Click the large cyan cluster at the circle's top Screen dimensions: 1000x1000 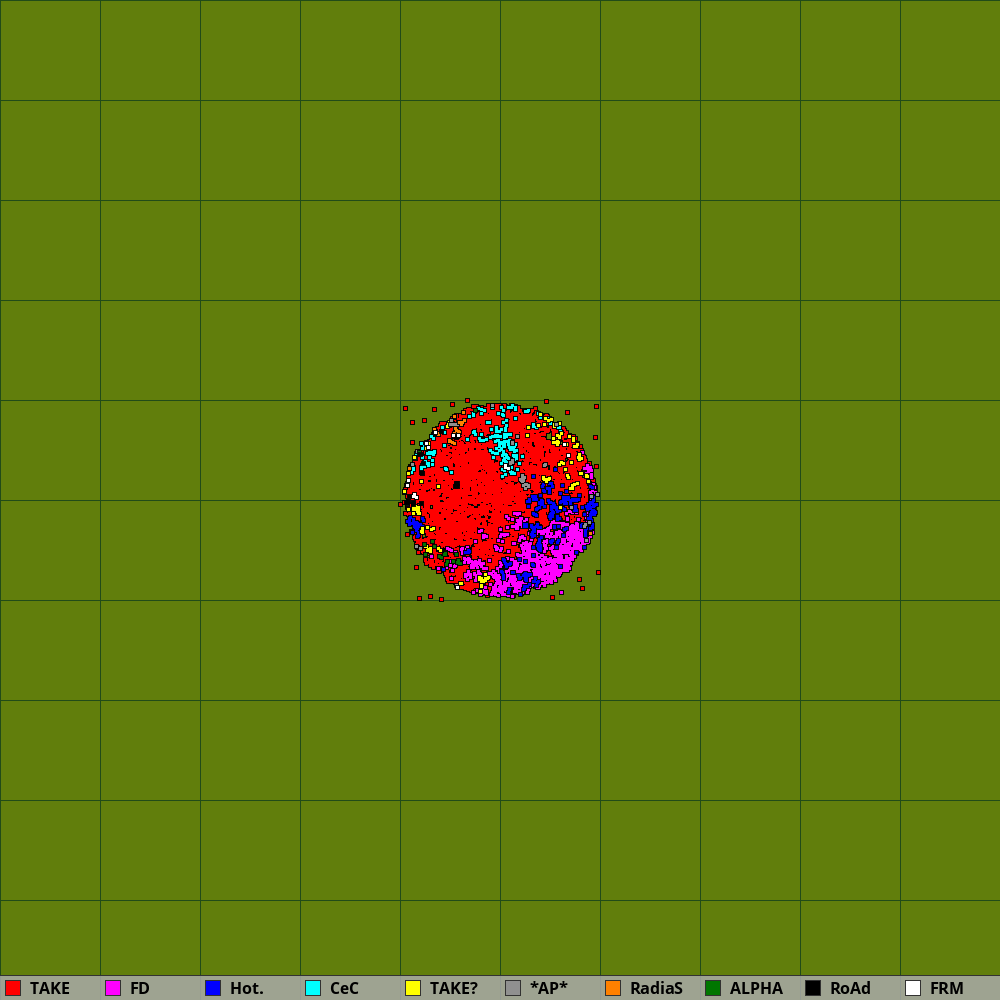[x=504, y=445]
